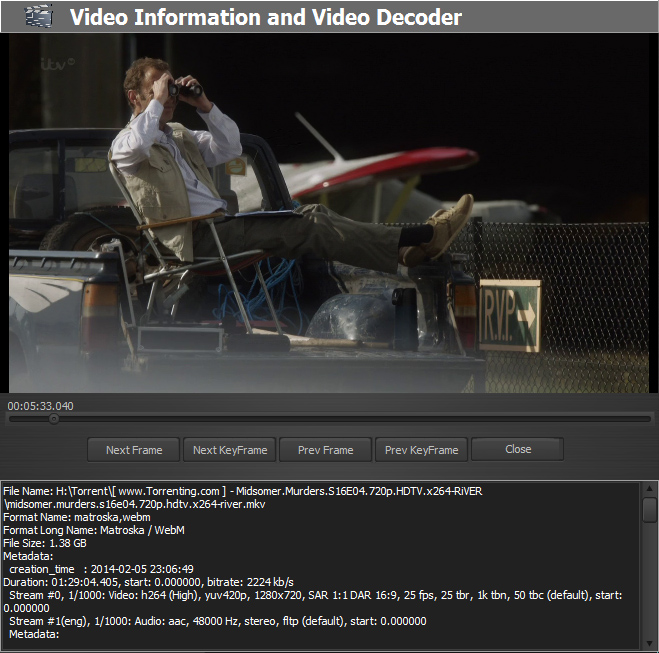
Task: Step back with Prev Frame button
Action: pos(325,450)
